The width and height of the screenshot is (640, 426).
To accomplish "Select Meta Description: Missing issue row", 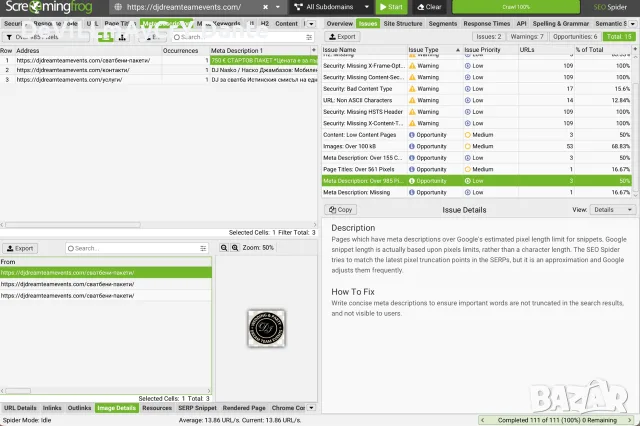I will click(x=477, y=192).
